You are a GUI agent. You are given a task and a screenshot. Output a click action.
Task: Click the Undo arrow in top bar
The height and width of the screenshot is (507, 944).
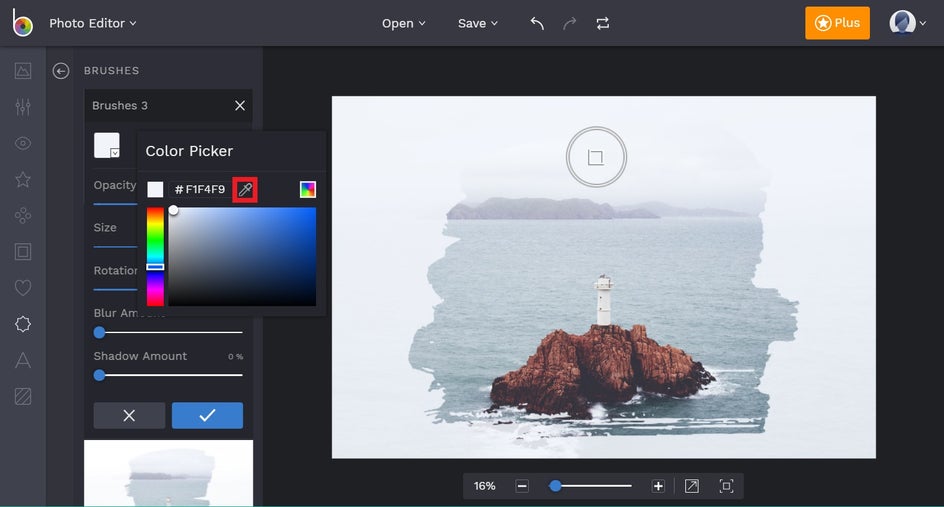[537, 23]
